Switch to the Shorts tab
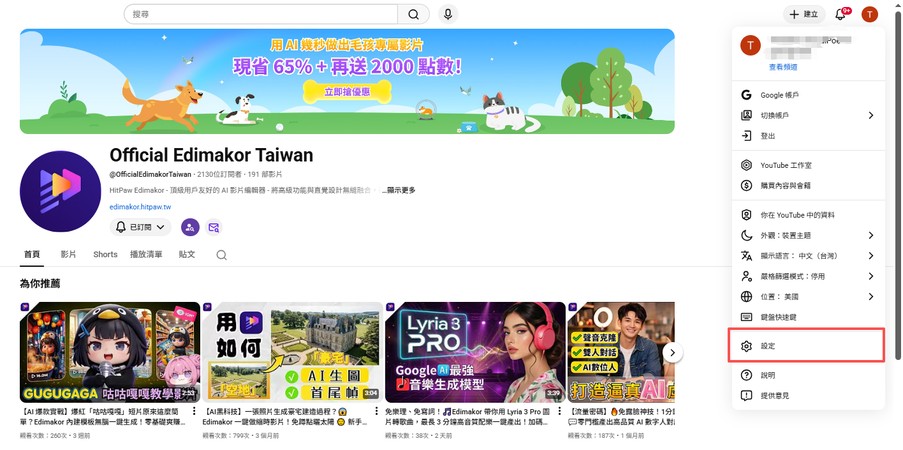Image resolution: width=903 pixels, height=450 pixels. pos(105,254)
